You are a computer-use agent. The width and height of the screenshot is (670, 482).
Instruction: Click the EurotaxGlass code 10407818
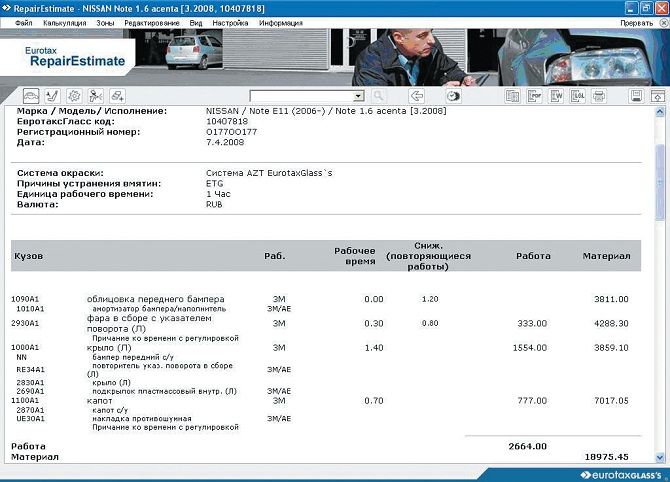(227, 121)
